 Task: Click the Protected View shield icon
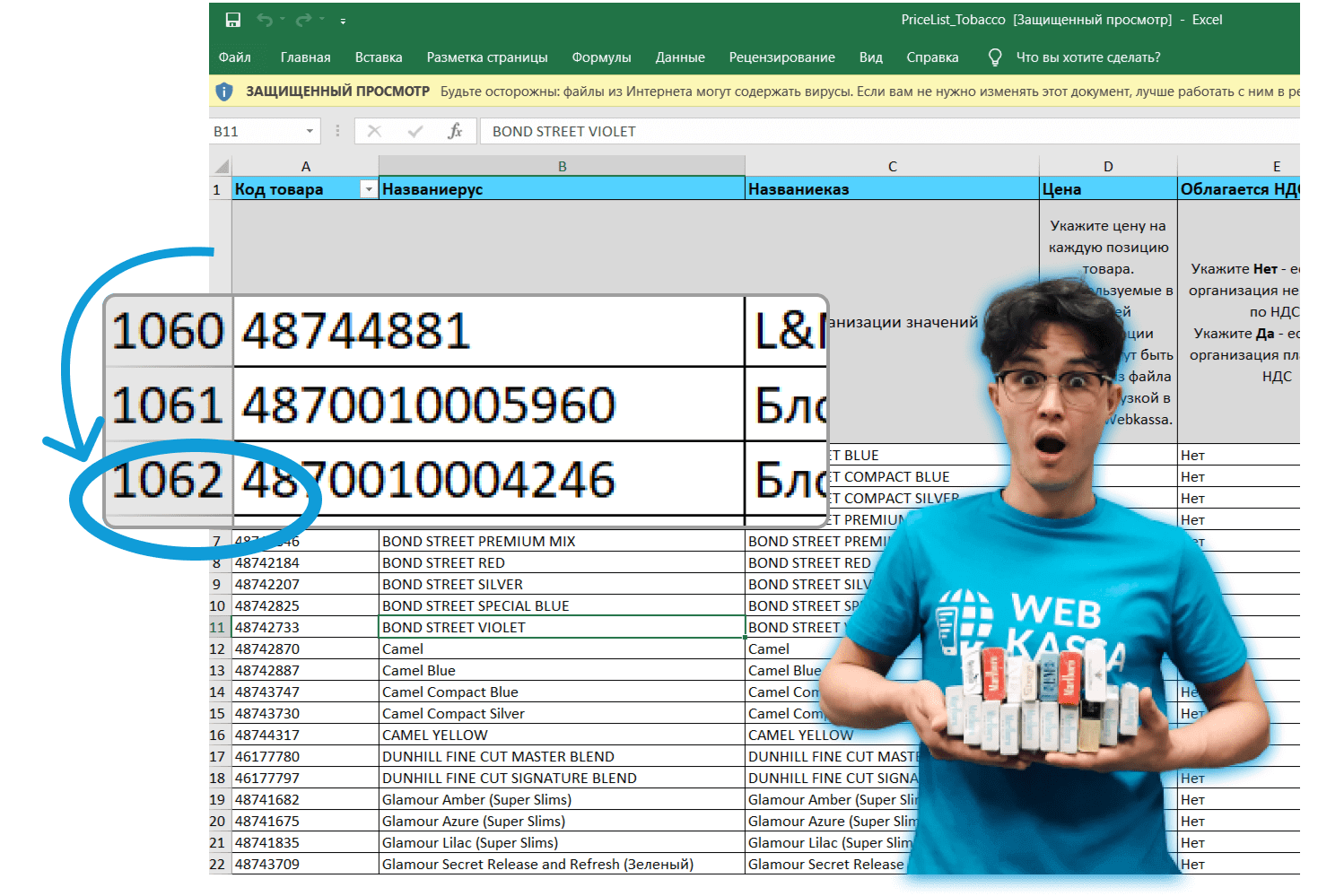click(x=224, y=91)
